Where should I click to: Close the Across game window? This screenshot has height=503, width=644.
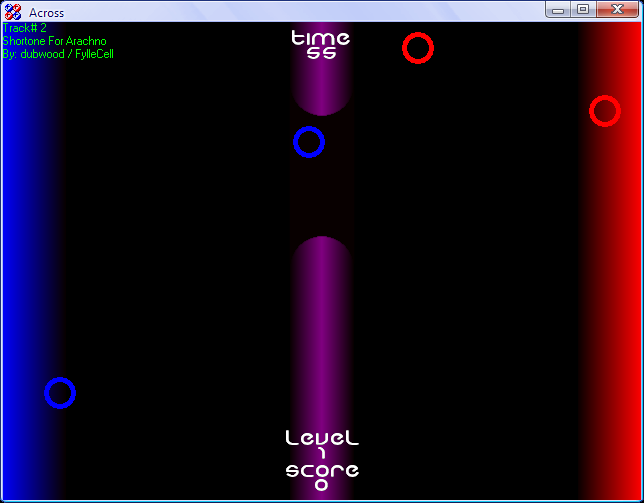[617, 10]
